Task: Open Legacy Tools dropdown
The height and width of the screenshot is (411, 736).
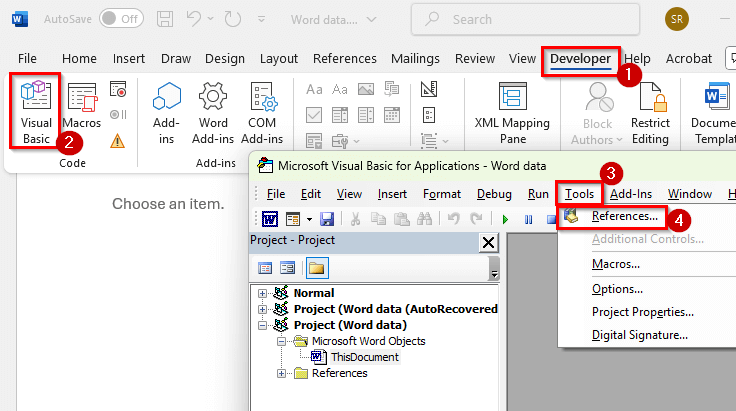Action: [x=345, y=141]
